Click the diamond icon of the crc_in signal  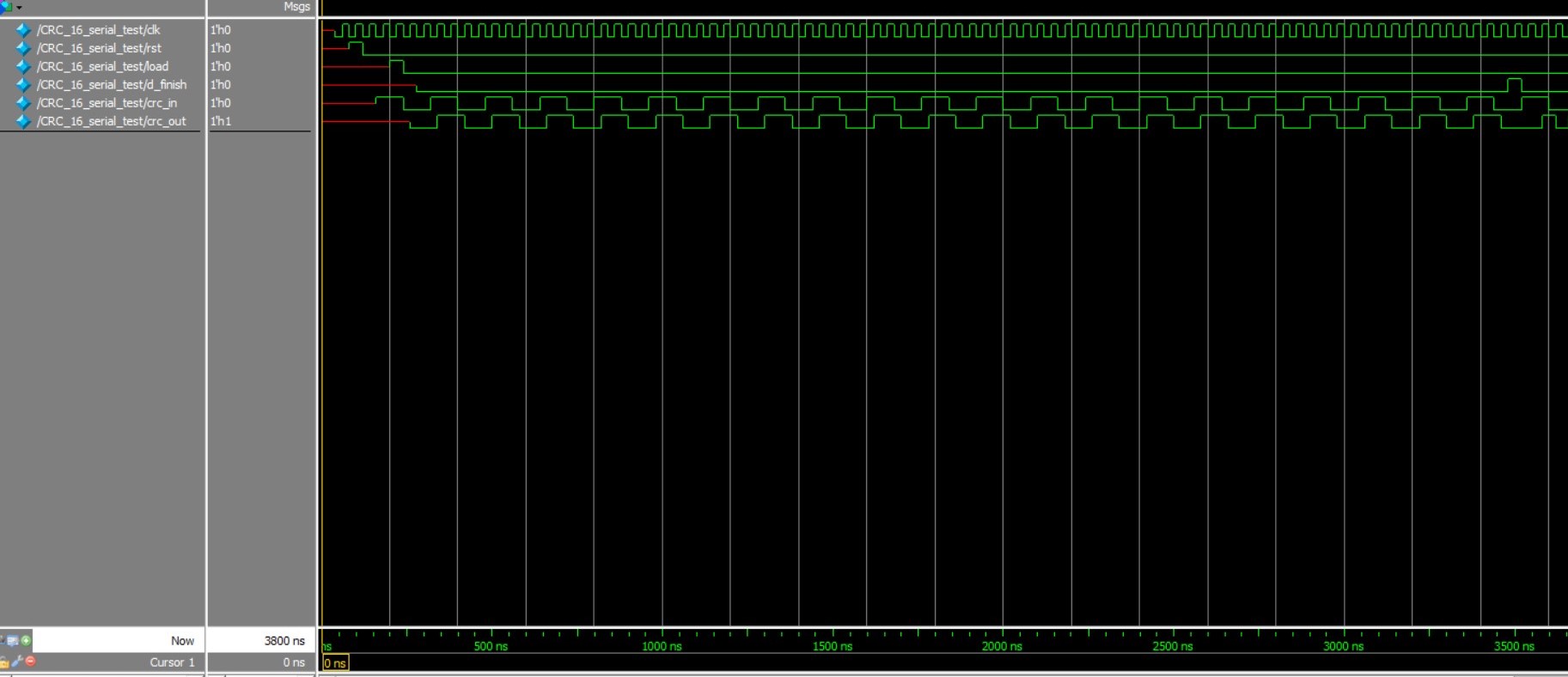[x=23, y=103]
